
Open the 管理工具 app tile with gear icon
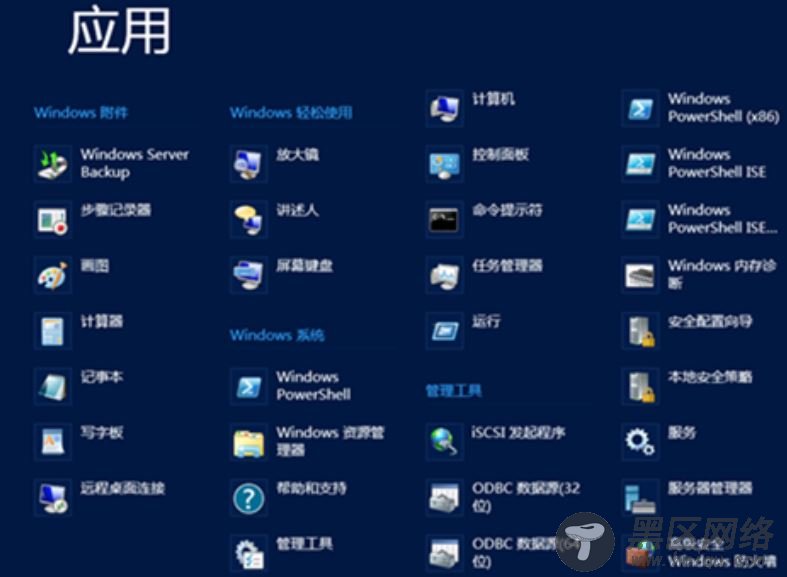click(x=282, y=553)
